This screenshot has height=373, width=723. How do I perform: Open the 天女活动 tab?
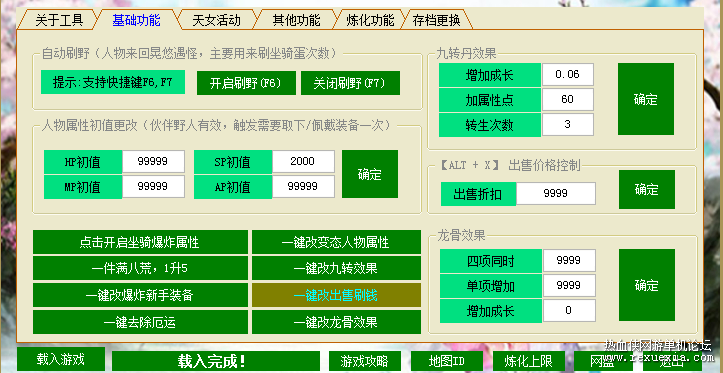click(x=216, y=20)
